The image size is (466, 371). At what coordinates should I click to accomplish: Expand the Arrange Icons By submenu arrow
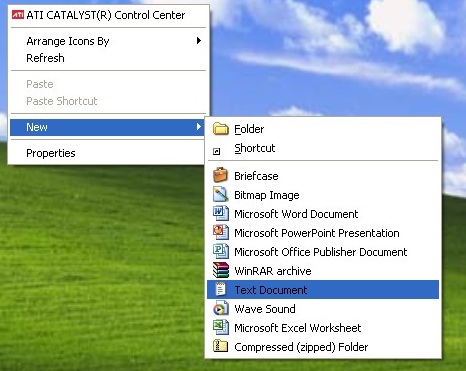click(x=199, y=41)
